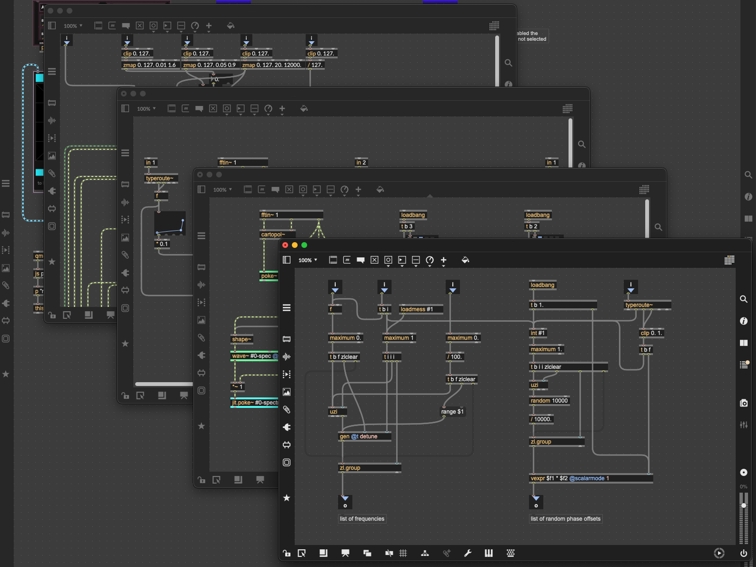Click vertical scrollbar in the zmap back window

497,61
